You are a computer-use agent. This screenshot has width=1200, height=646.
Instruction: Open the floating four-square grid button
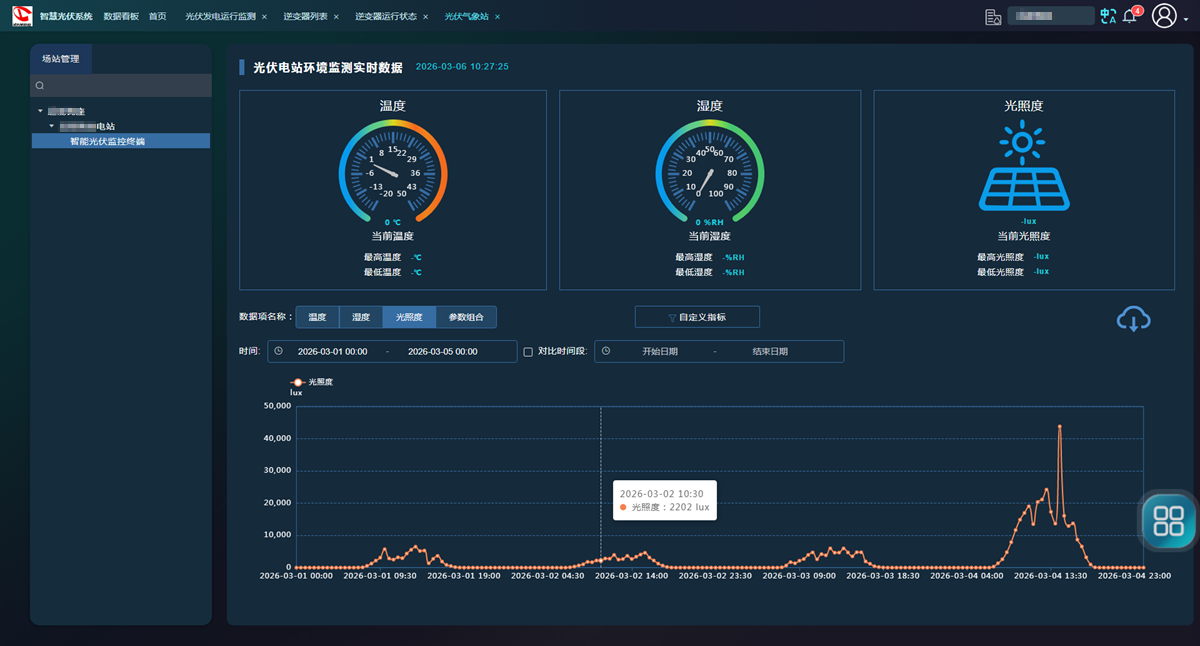[x=1168, y=520]
